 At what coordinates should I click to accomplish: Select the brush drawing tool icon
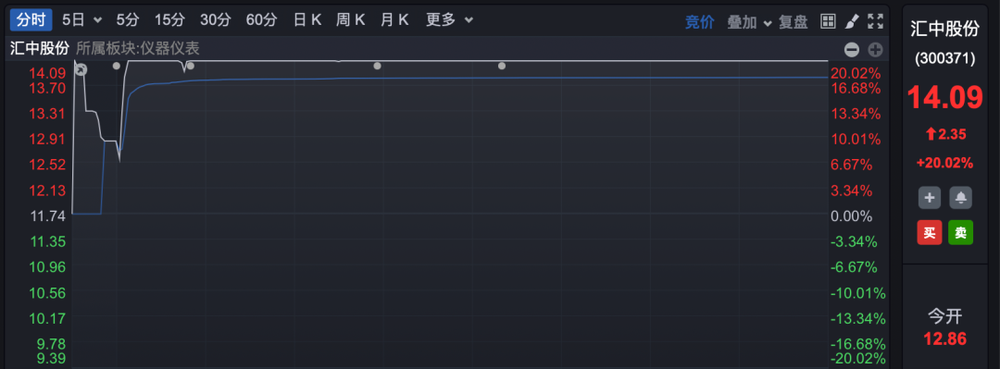click(x=852, y=21)
